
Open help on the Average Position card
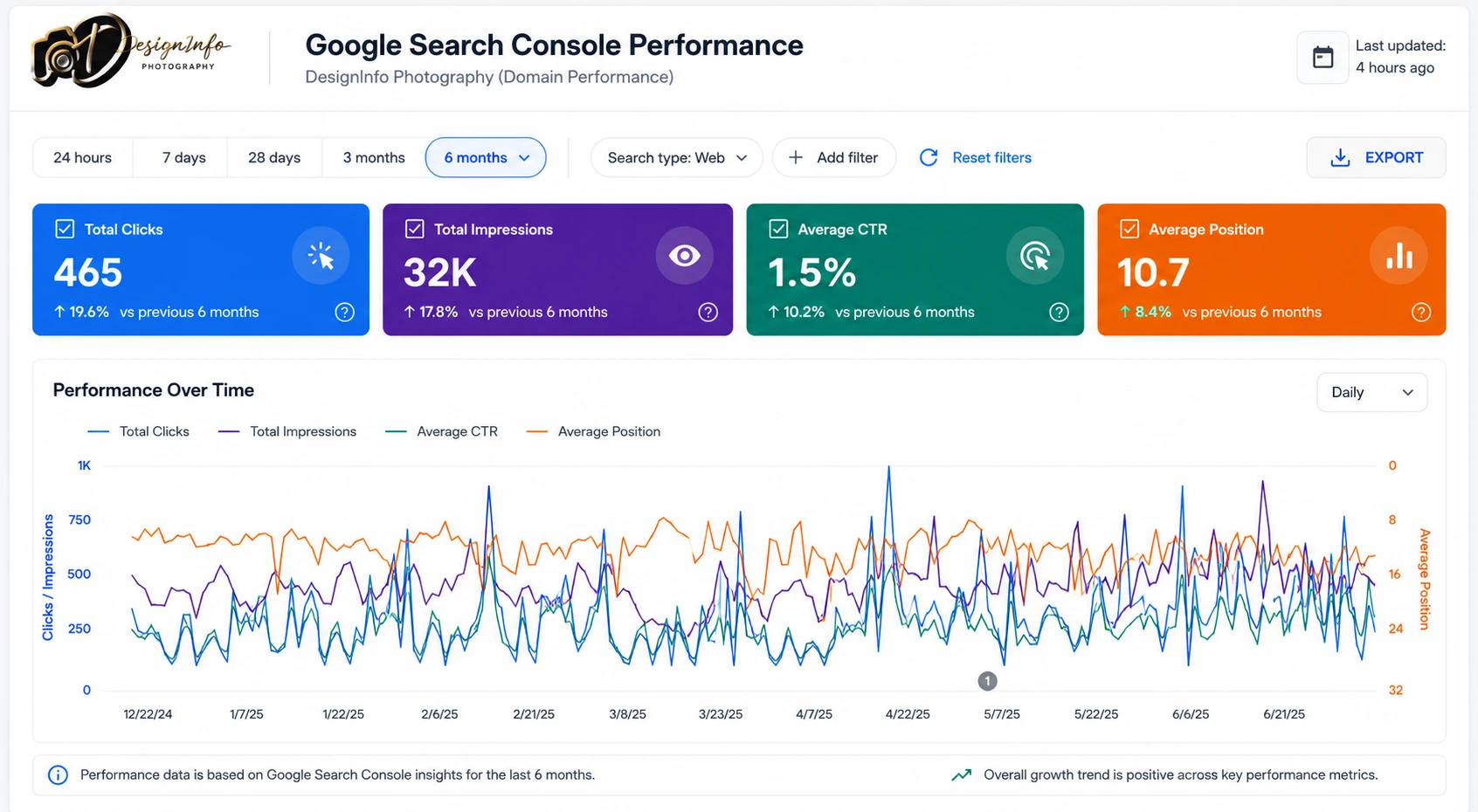1421,312
